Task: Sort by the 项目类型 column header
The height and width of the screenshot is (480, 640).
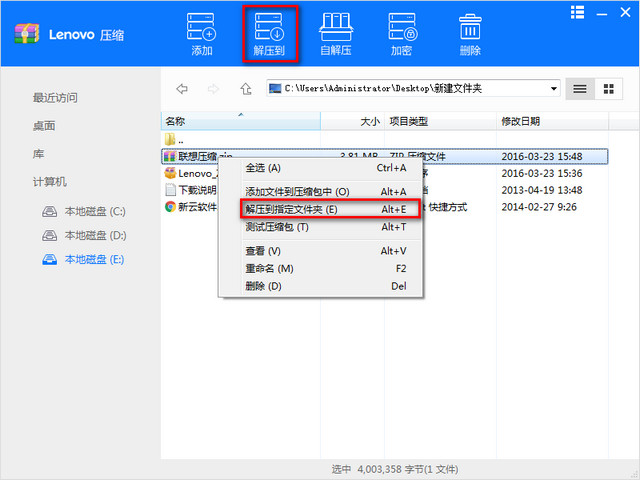Action: point(440,121)
